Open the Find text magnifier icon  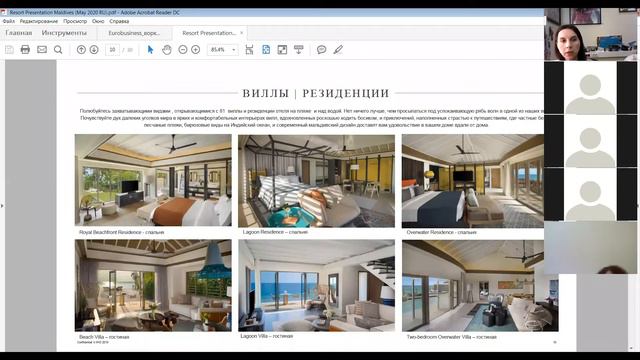click(x=58, y=50)
